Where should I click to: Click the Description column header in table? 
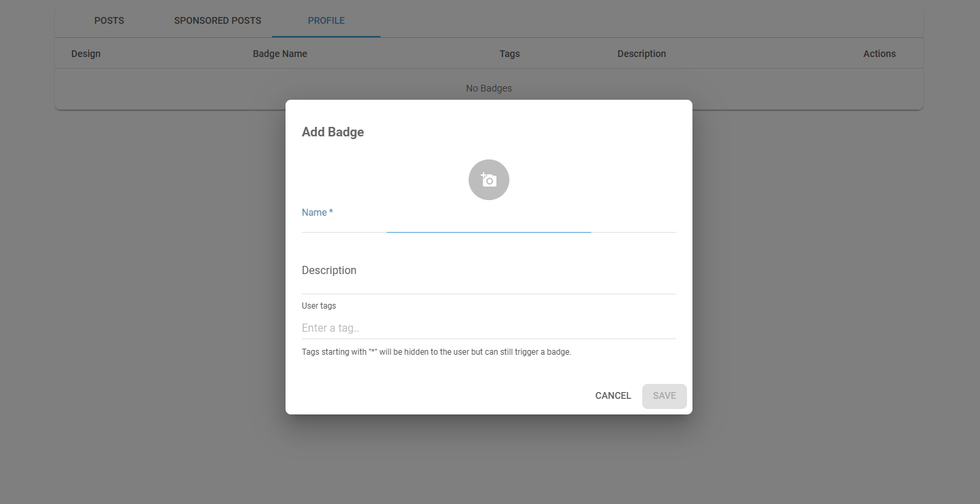[x=641, y=54]
